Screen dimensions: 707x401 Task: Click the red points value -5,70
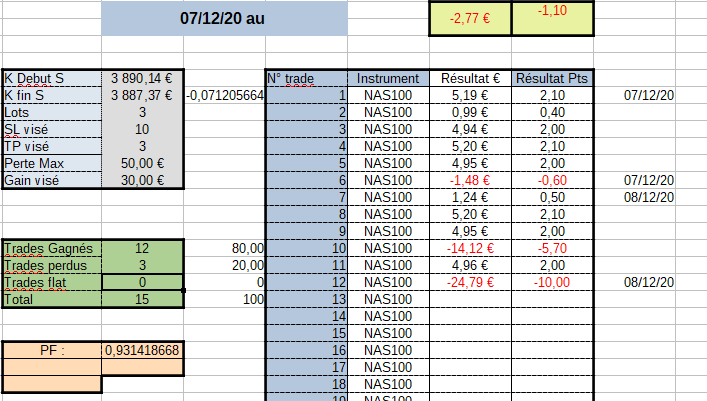[x=552, y=249]
